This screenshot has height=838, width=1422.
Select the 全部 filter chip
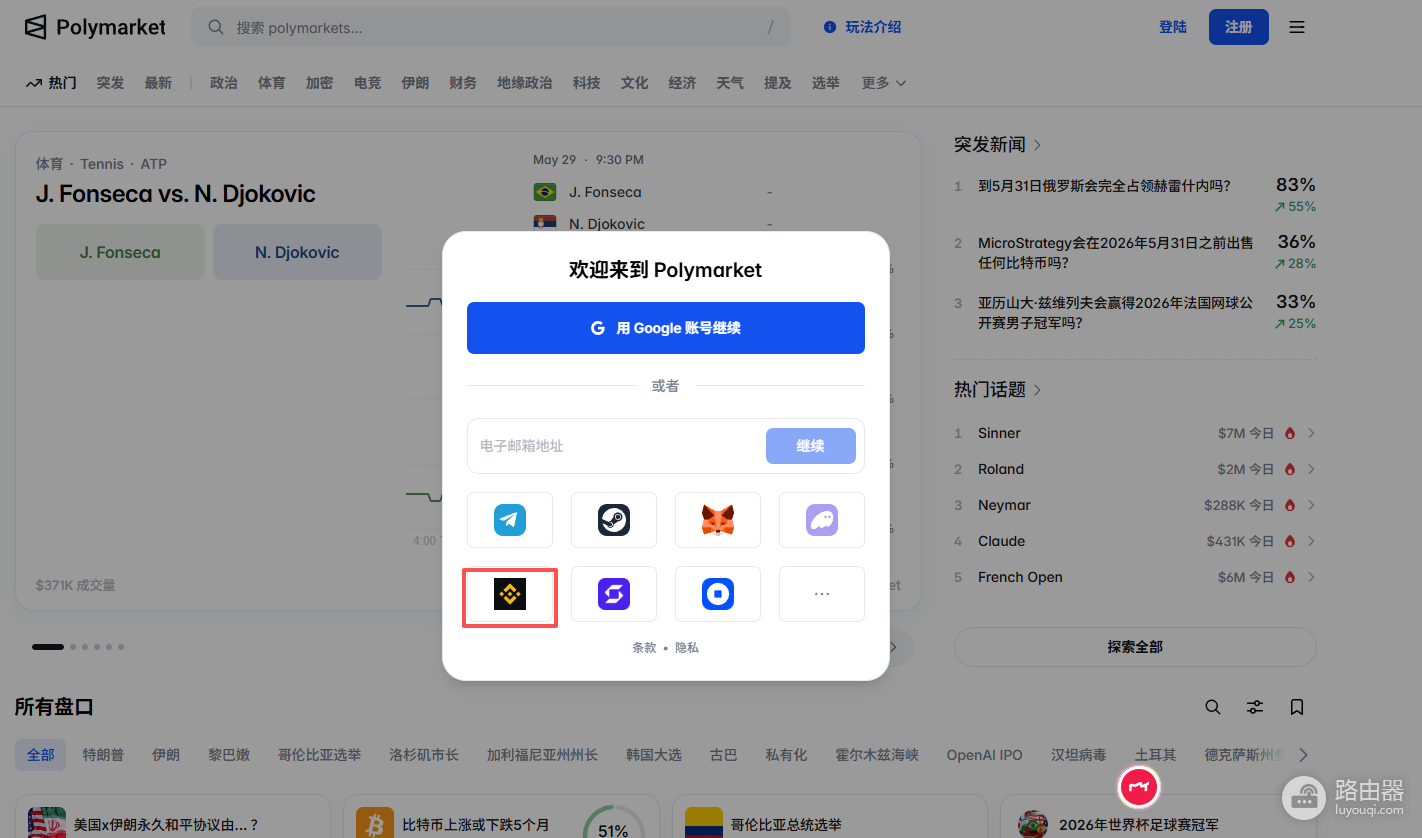[x=41, y=755]
